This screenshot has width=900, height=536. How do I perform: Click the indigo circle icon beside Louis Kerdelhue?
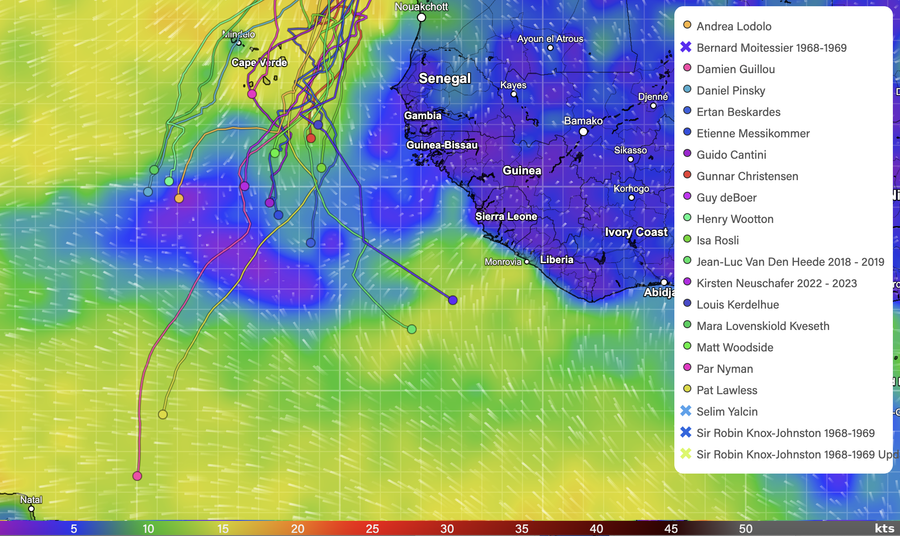pyautogui.click(x=687, y=304)
